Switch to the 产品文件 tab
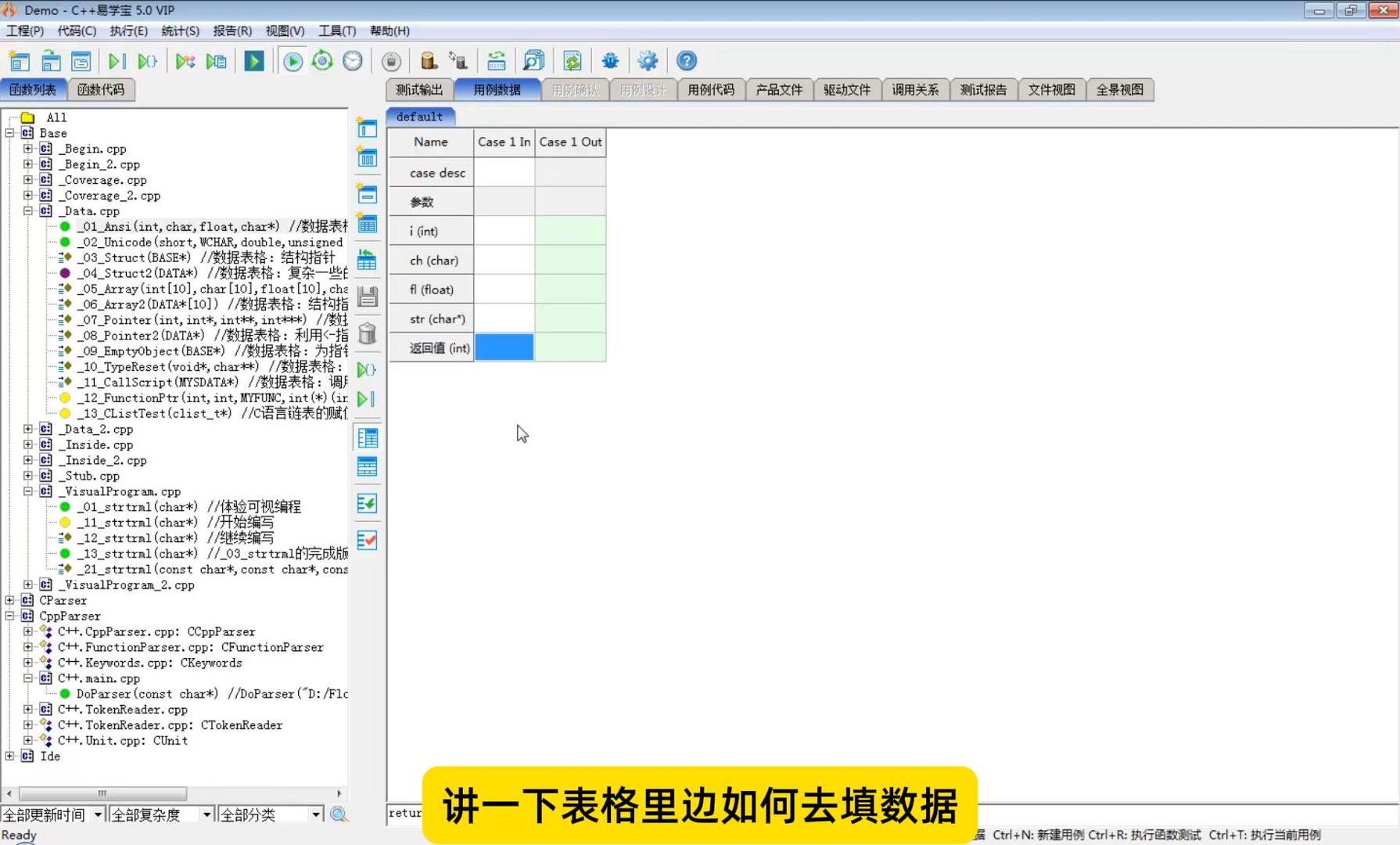This screenshot has height=845, width=1400. pyautogui.click(x=779, y=89)
